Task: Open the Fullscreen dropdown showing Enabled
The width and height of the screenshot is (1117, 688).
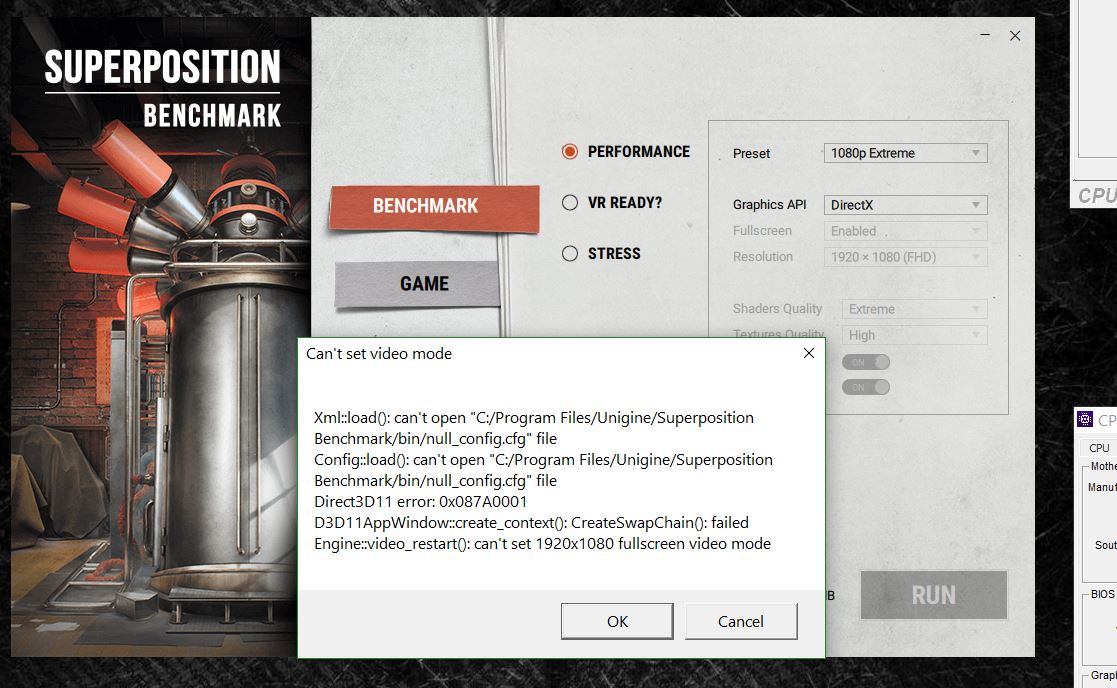Action: (905, 231)
